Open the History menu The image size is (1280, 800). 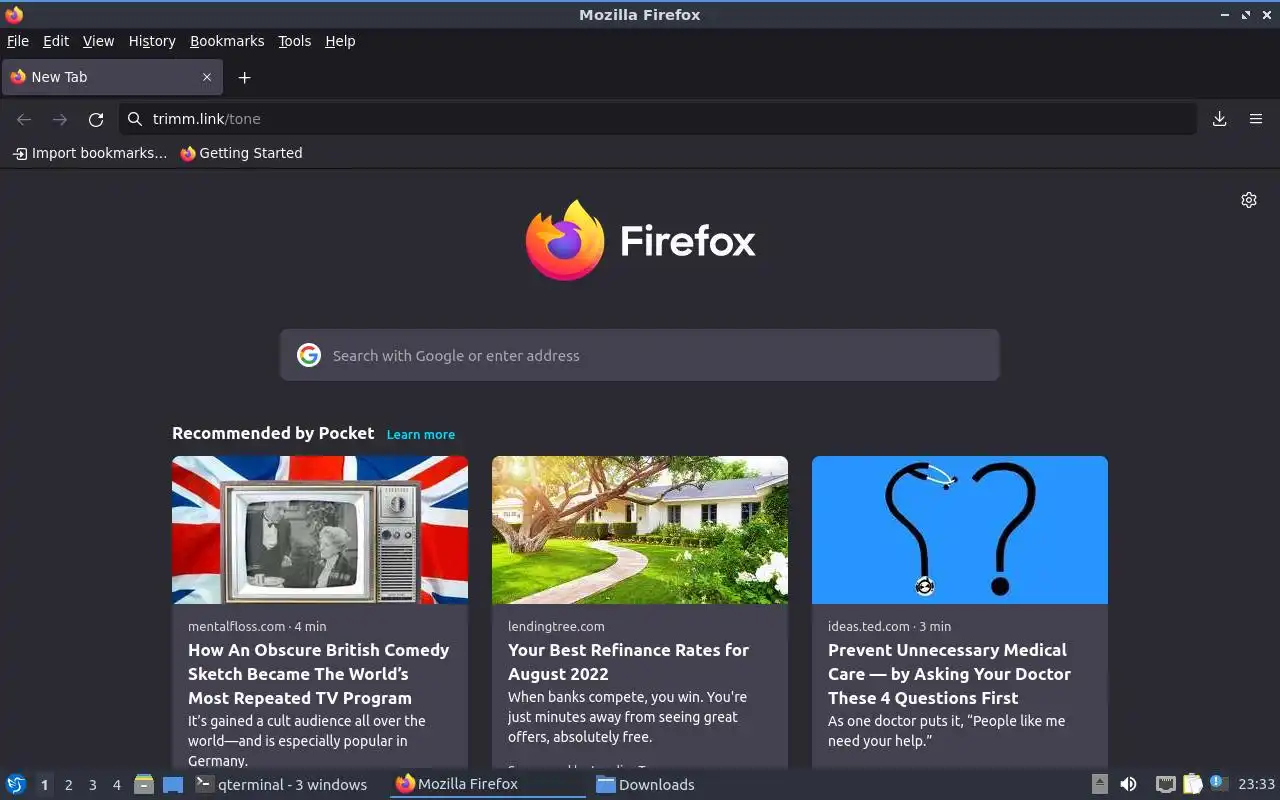152,41
